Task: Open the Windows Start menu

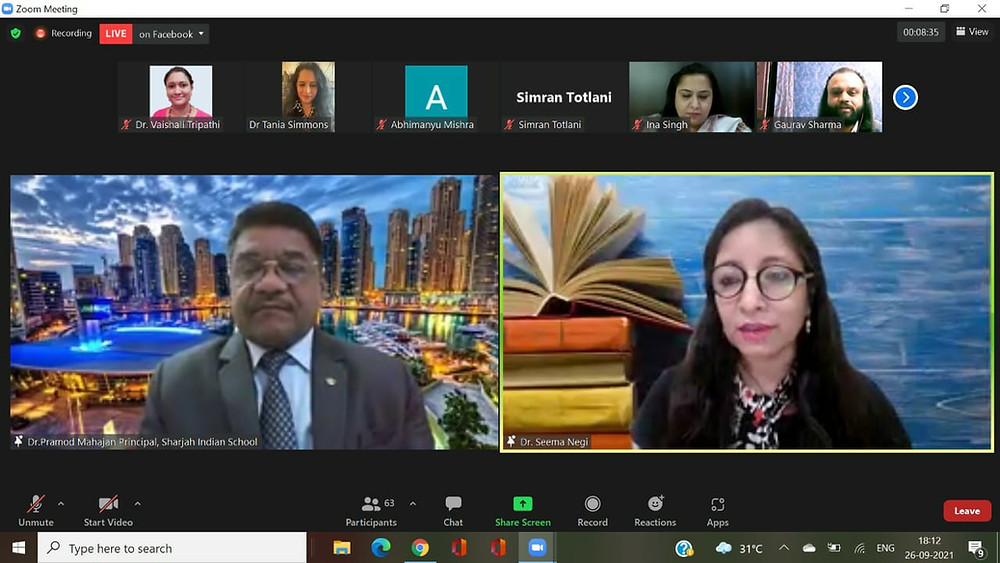Action: coord(18,548)
